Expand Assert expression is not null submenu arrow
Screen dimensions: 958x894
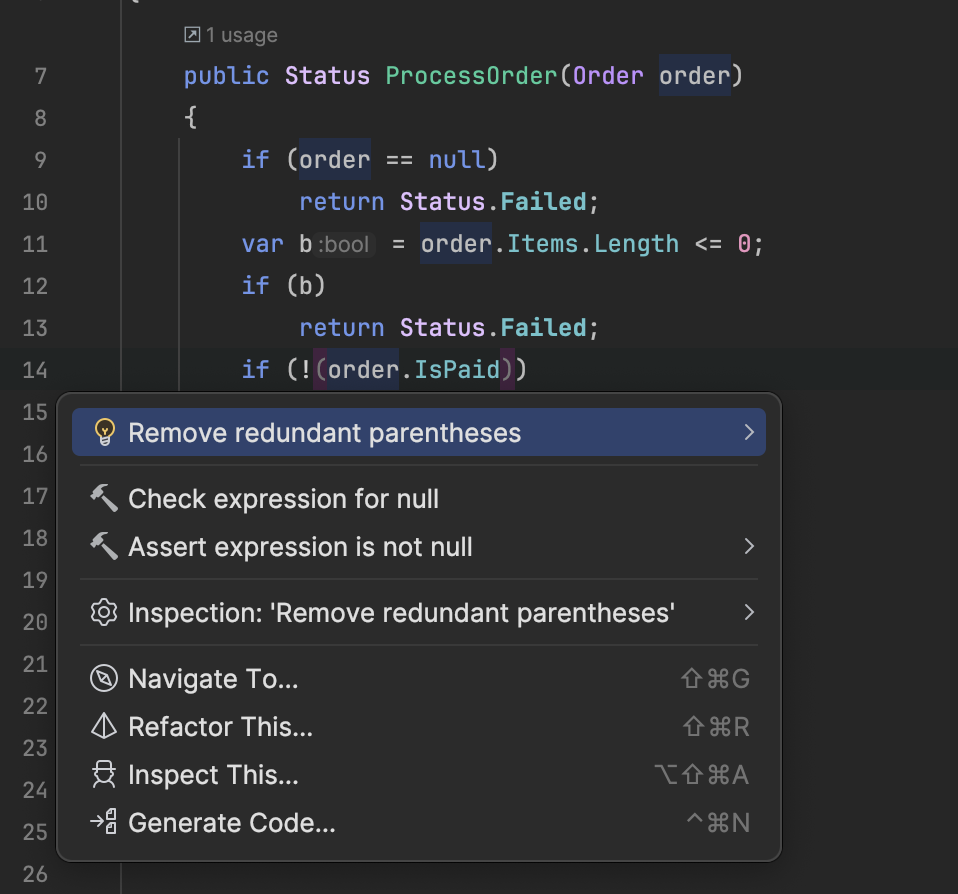point(748,547)
